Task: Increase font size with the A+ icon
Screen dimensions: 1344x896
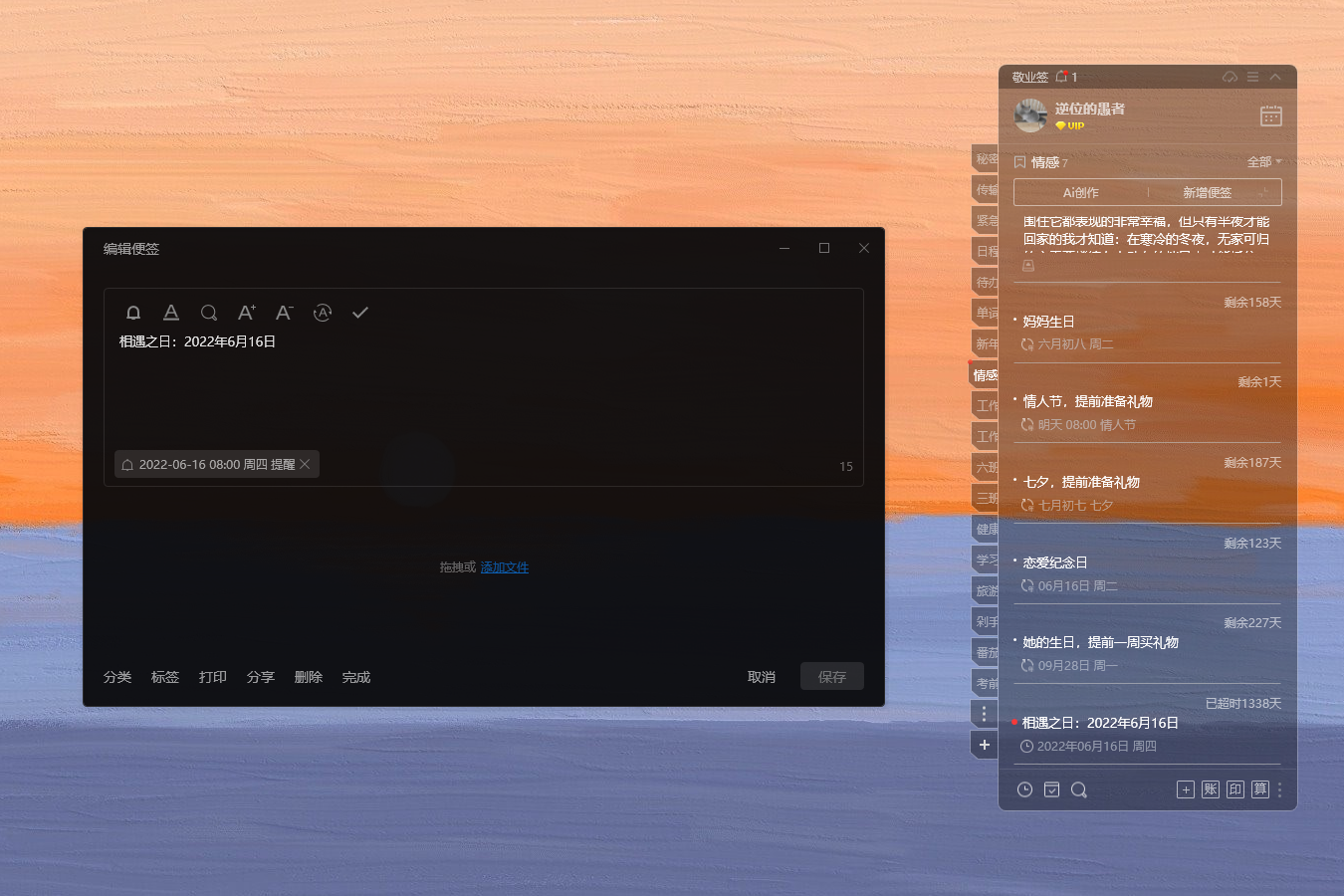Action: [x=246, y=312]
